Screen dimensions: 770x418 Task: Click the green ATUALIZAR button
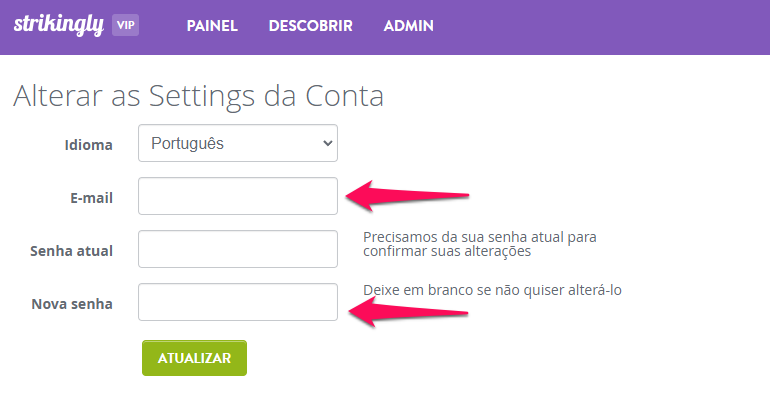pos(194,358)
